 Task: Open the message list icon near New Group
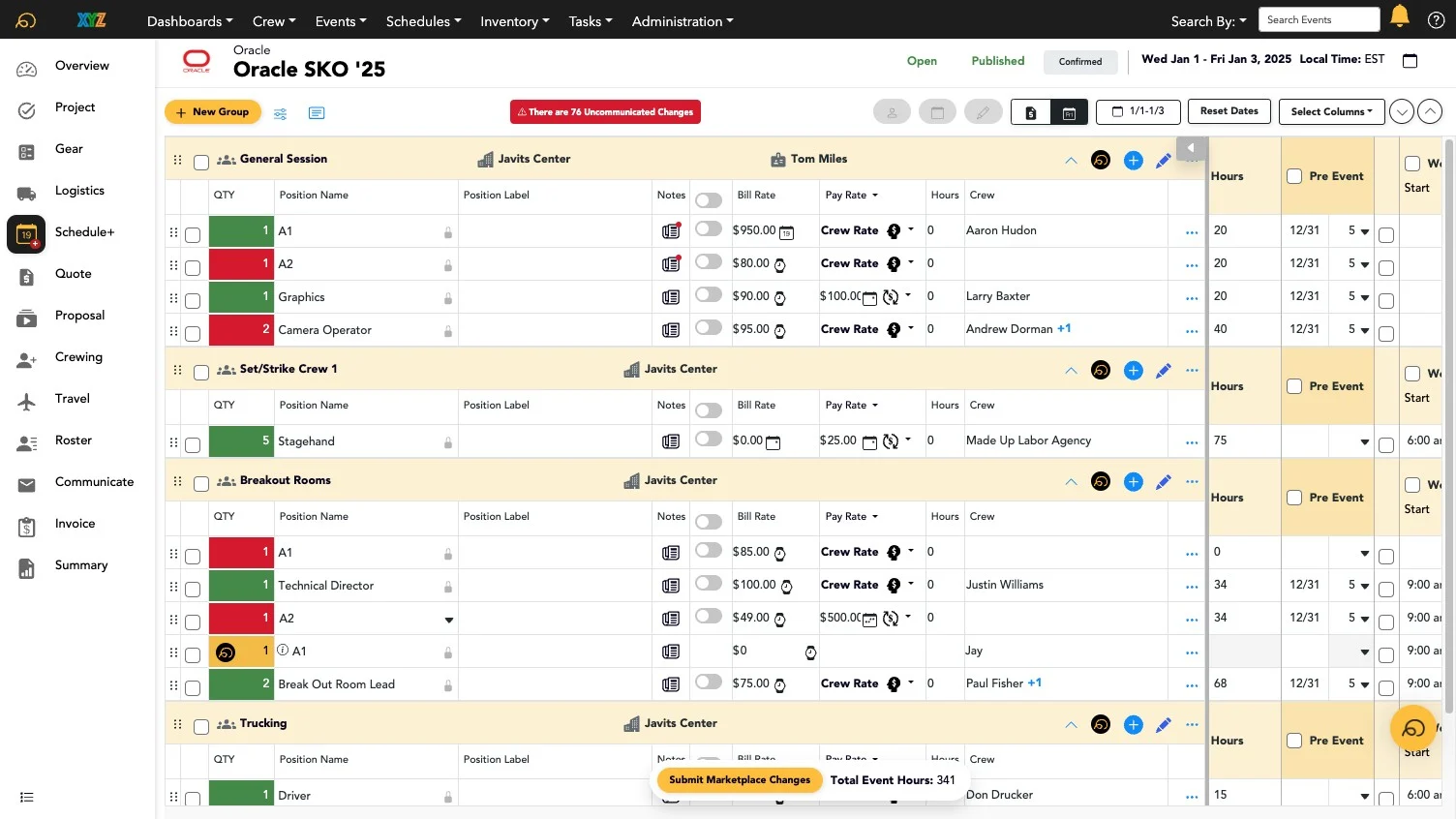click(317, 113)
